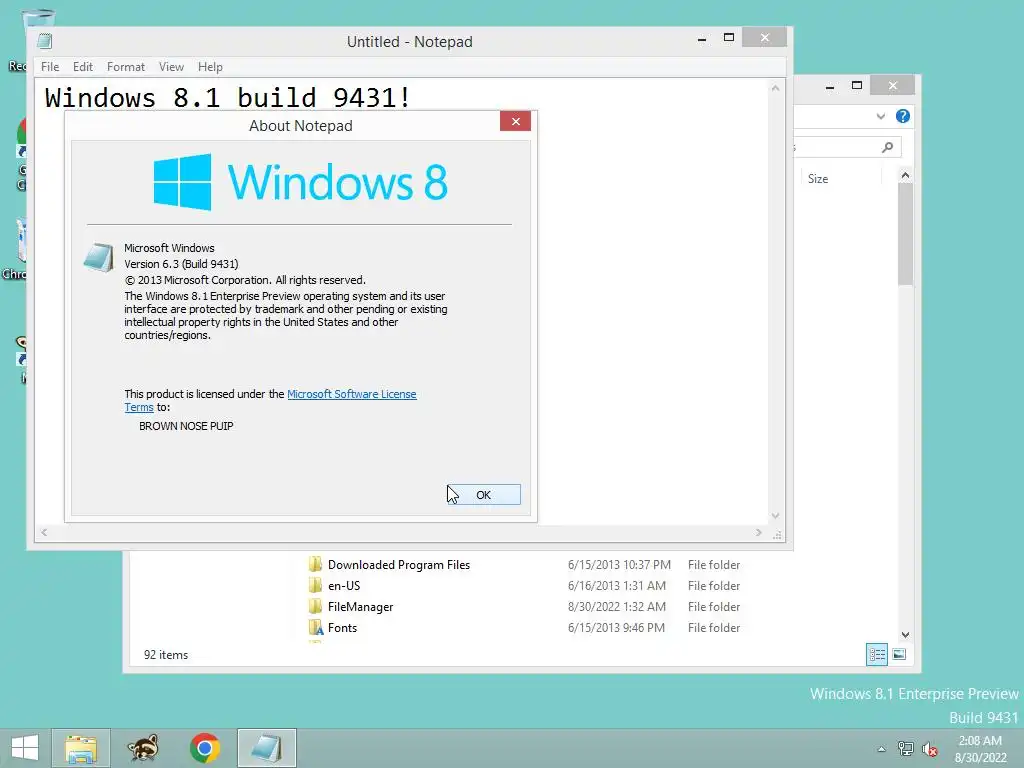Click the Fonts folder icon
Image resolution: width=1024 pixels, height=768 pixels.
click(315, 627)
